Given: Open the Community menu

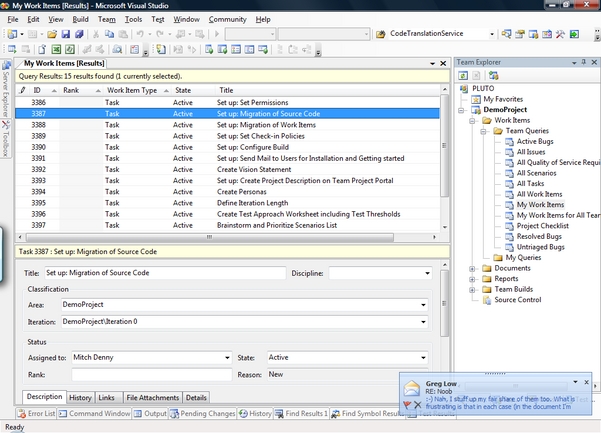Looking at the screenshot, I should coord(227,19).
